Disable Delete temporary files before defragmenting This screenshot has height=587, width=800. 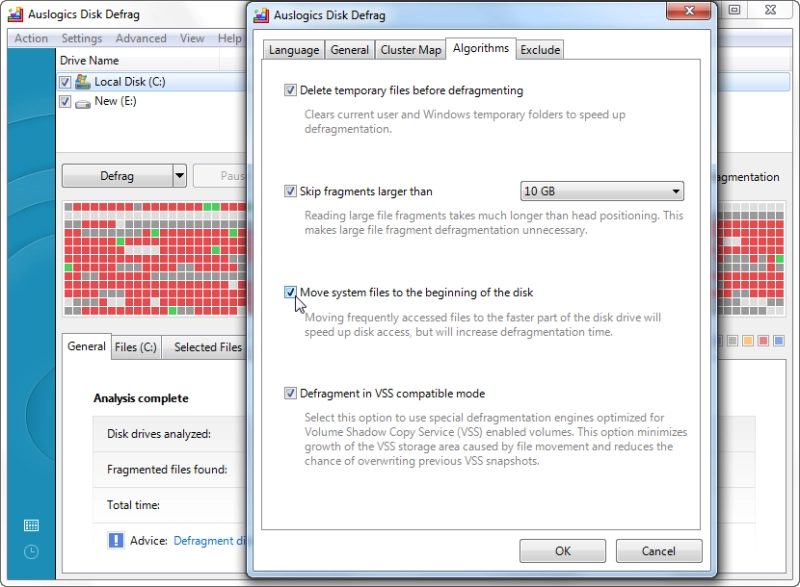(x=290, y=90)
